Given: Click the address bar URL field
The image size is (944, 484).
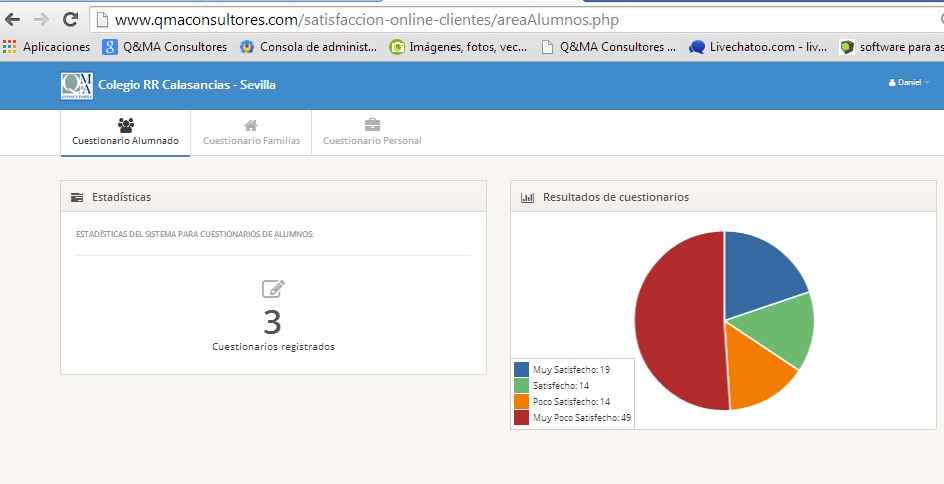Looking at the screenshot, I should tap(500, 19).
